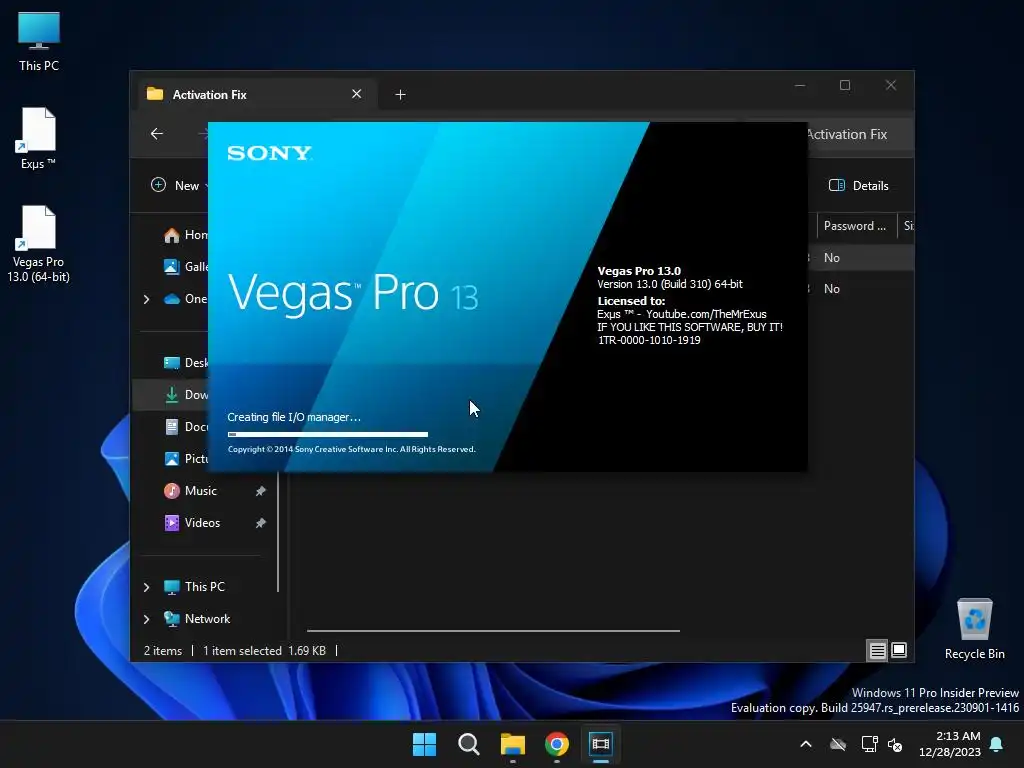Viewport: 1024px width, 768px height.
Task: Open Downloads in the Explorer sidebar
Action: click(186, 395)
